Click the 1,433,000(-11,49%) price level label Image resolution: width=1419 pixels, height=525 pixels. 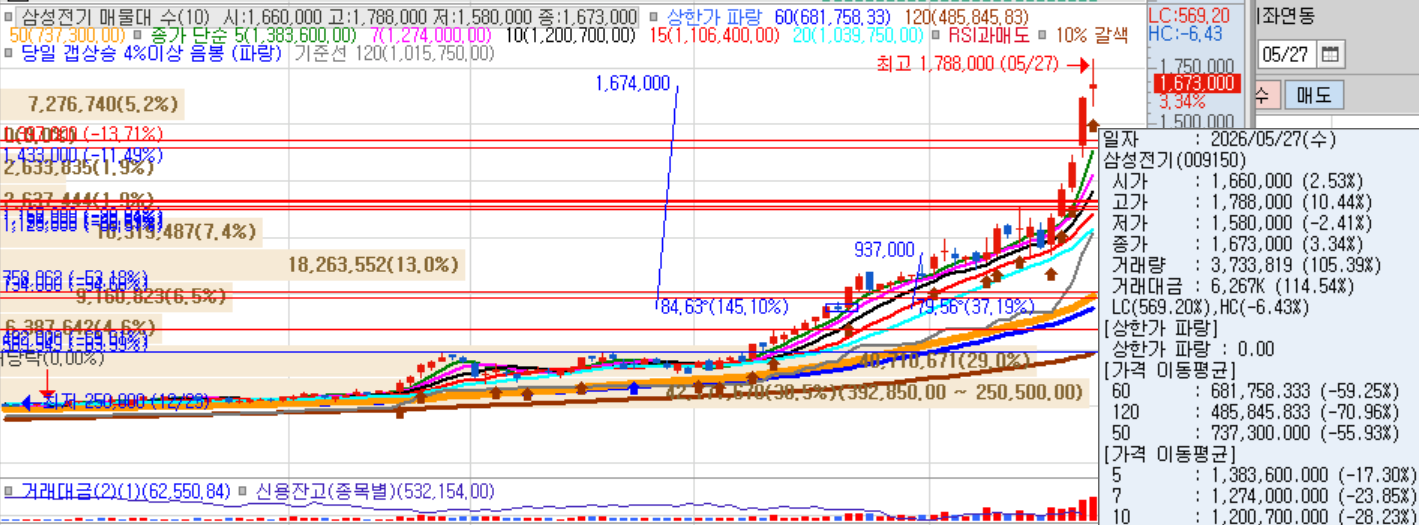coord(82,155)
